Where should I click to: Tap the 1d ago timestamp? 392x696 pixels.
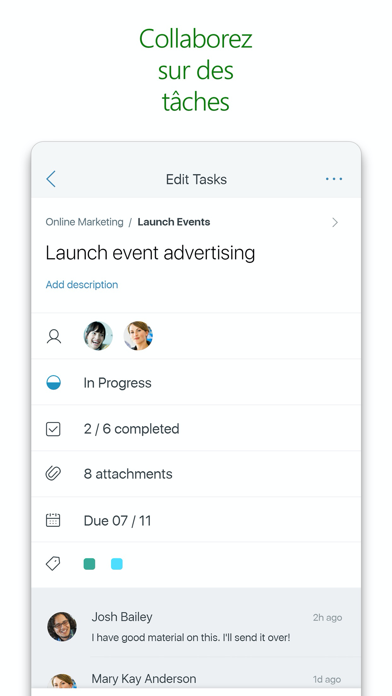pos(327,679)
